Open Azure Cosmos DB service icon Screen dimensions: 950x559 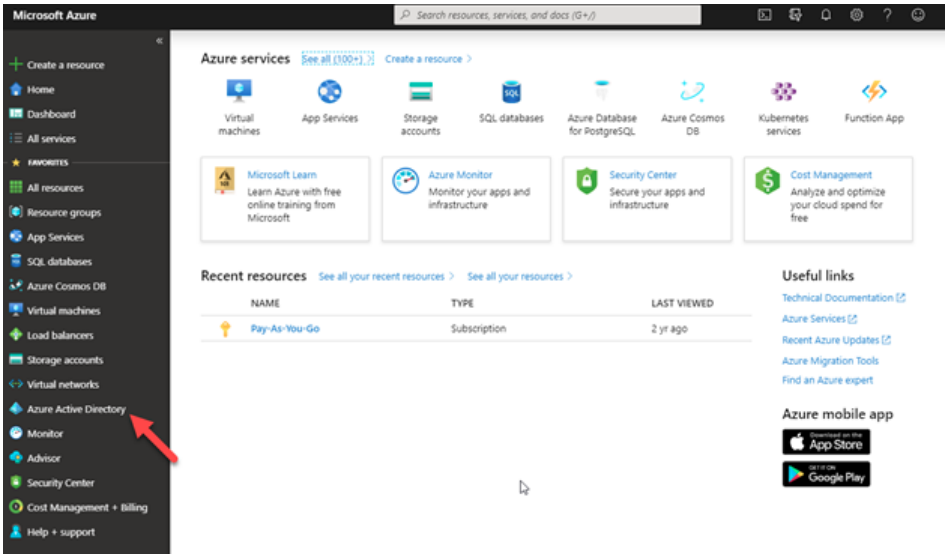pyautogui.click(x=693, y=91)
